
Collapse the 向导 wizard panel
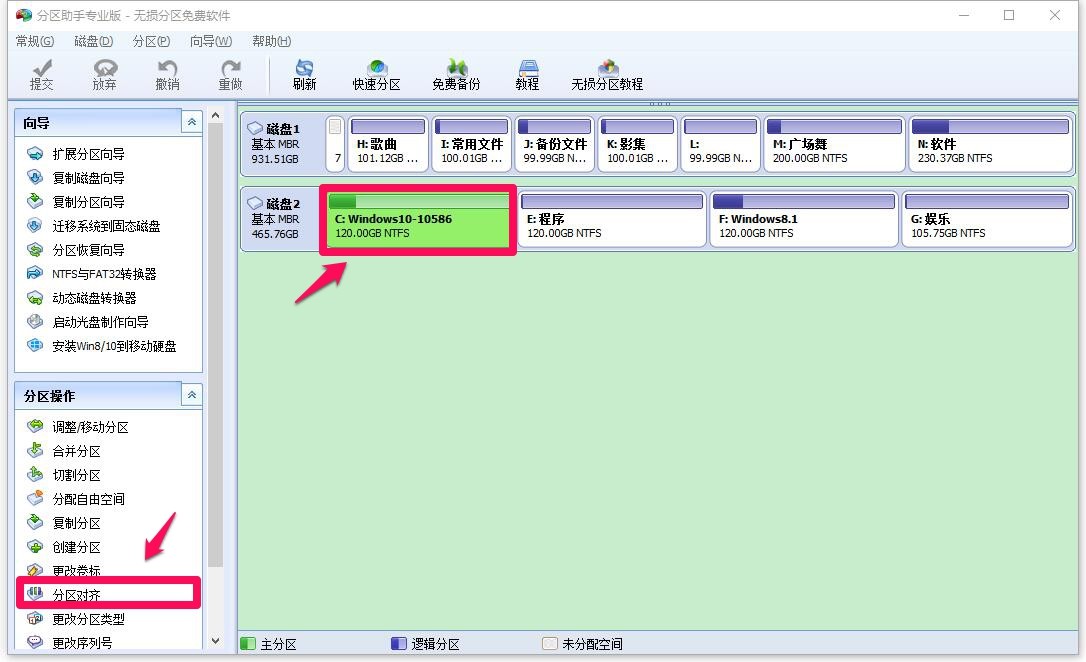(x=192, y=122)
